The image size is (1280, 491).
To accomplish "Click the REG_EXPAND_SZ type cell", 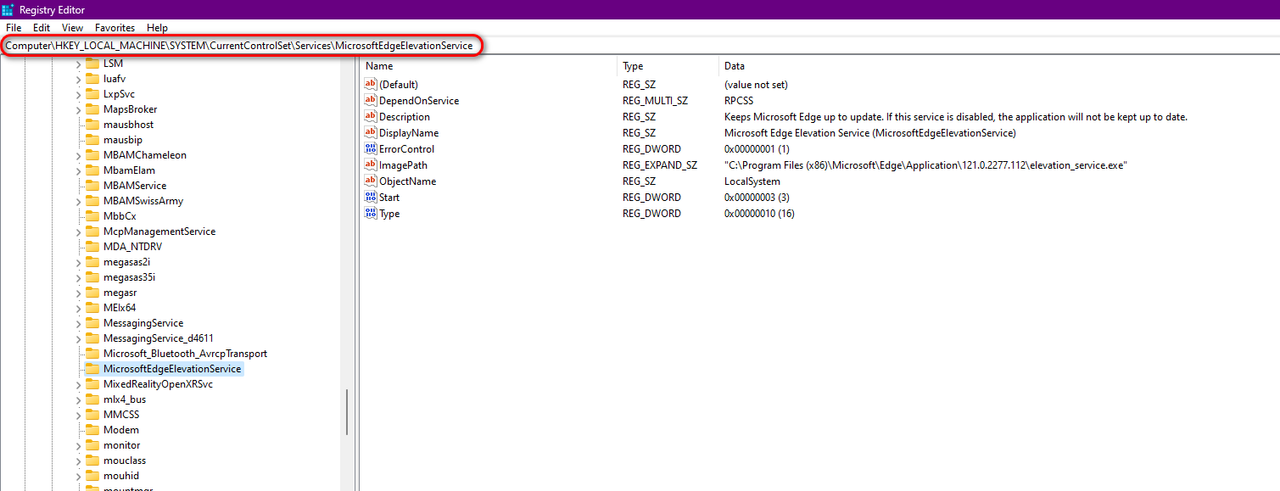I will [x=660, y=165].
